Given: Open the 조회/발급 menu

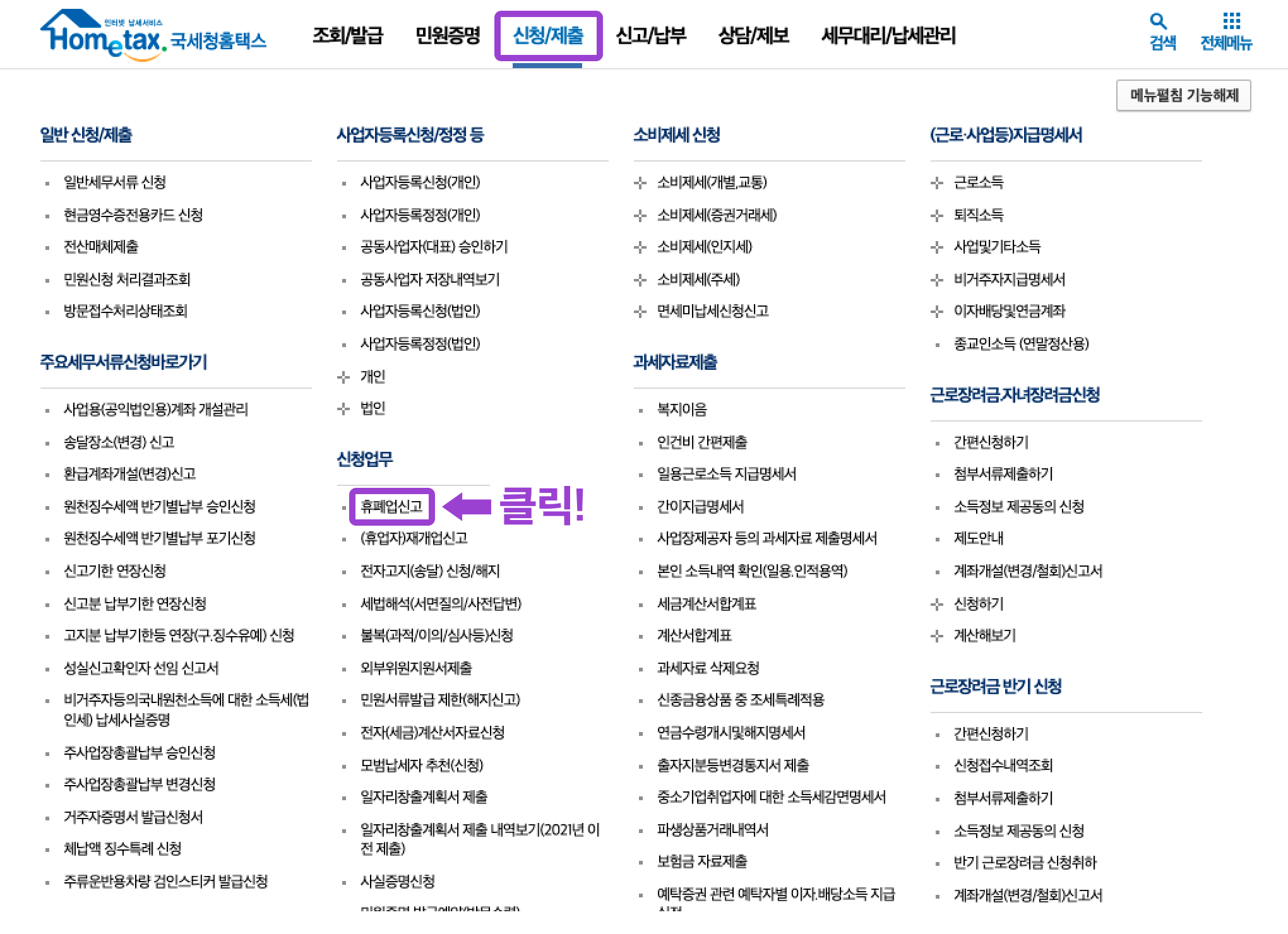Looking at the screenshot, I should pyautogui.click(x=348, y=35).
